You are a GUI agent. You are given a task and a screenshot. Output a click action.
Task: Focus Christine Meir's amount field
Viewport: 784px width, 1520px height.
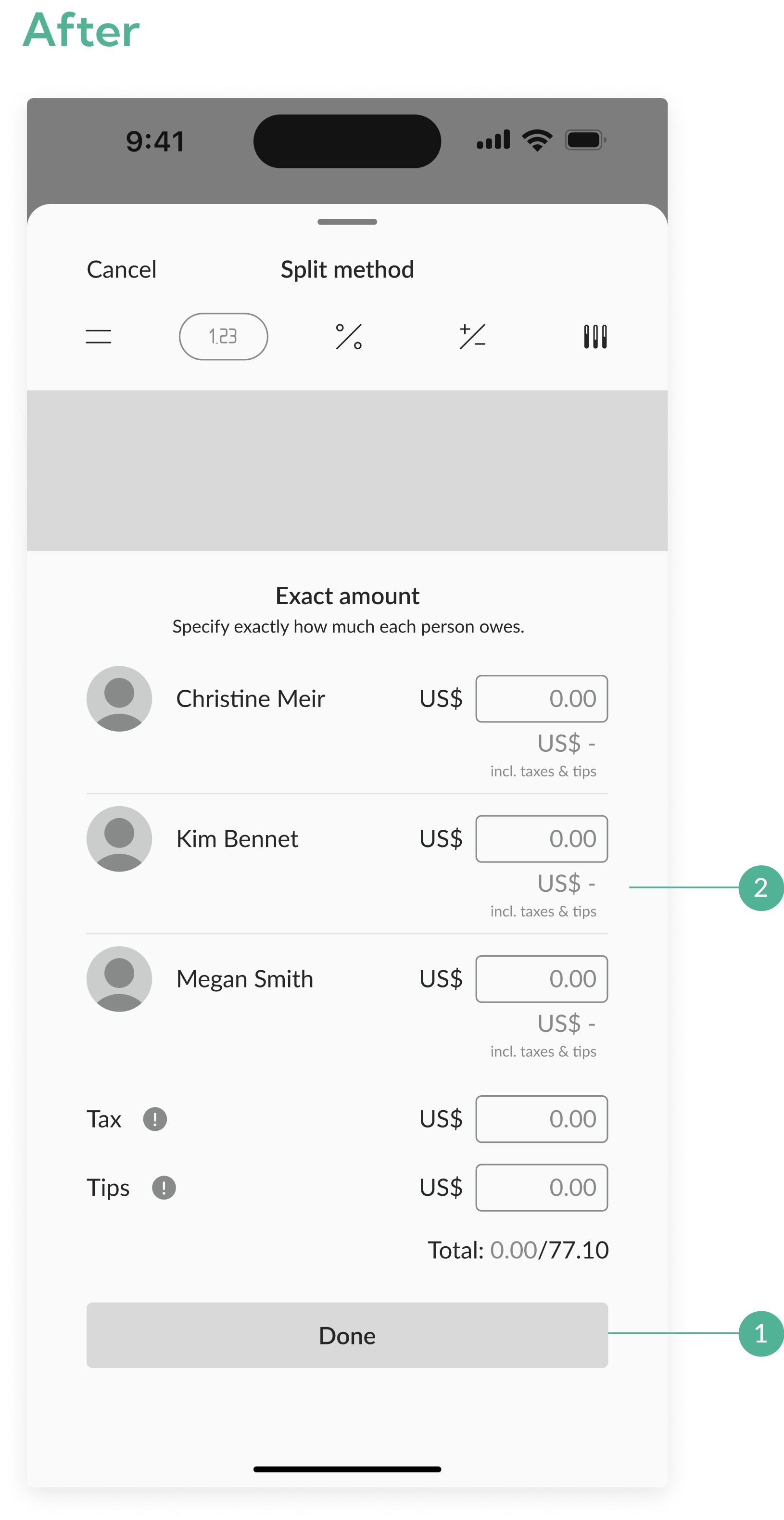[541, 698]
